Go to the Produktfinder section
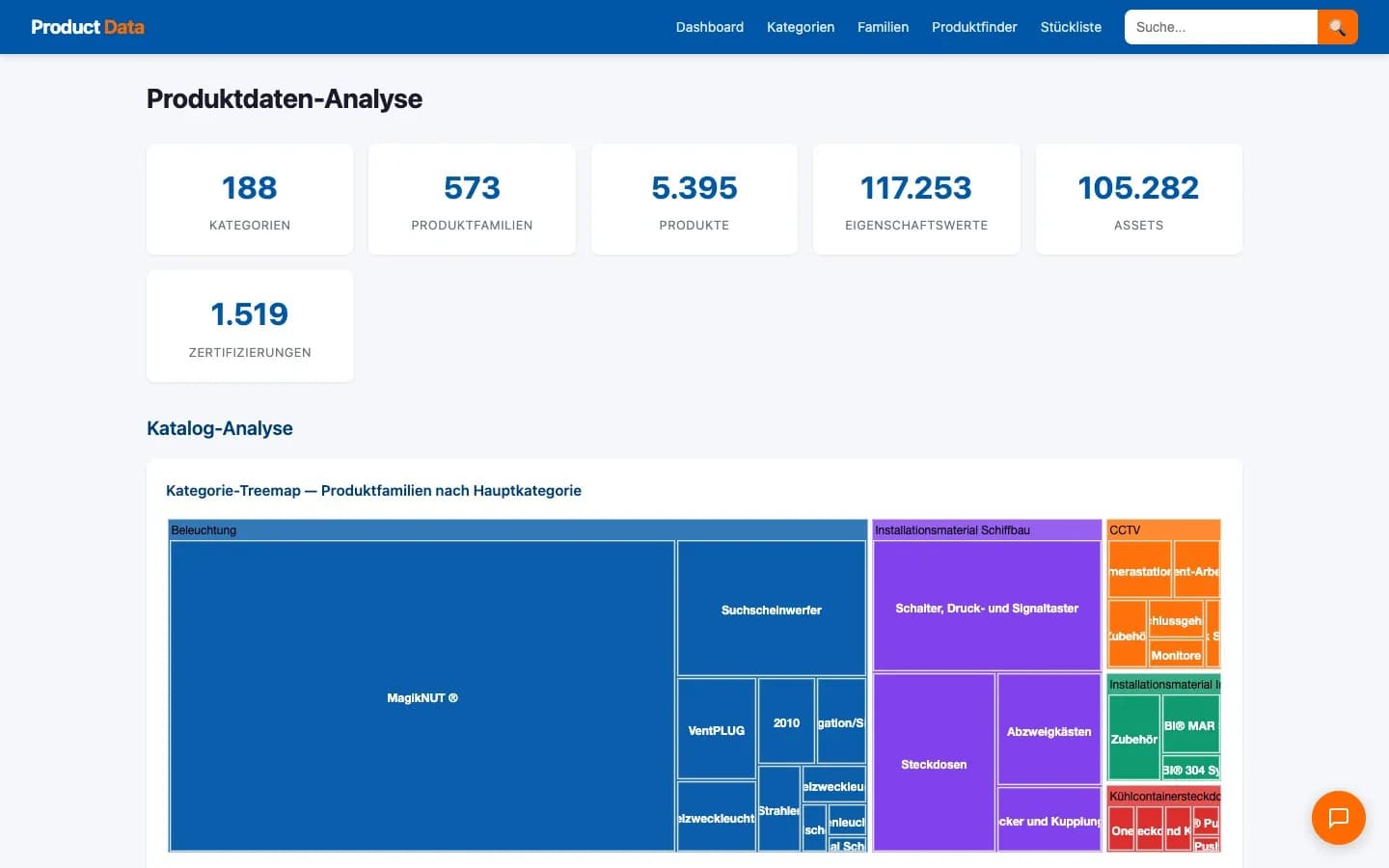Viewport: 1389px width, 868px height. click(x=974, y=27)
